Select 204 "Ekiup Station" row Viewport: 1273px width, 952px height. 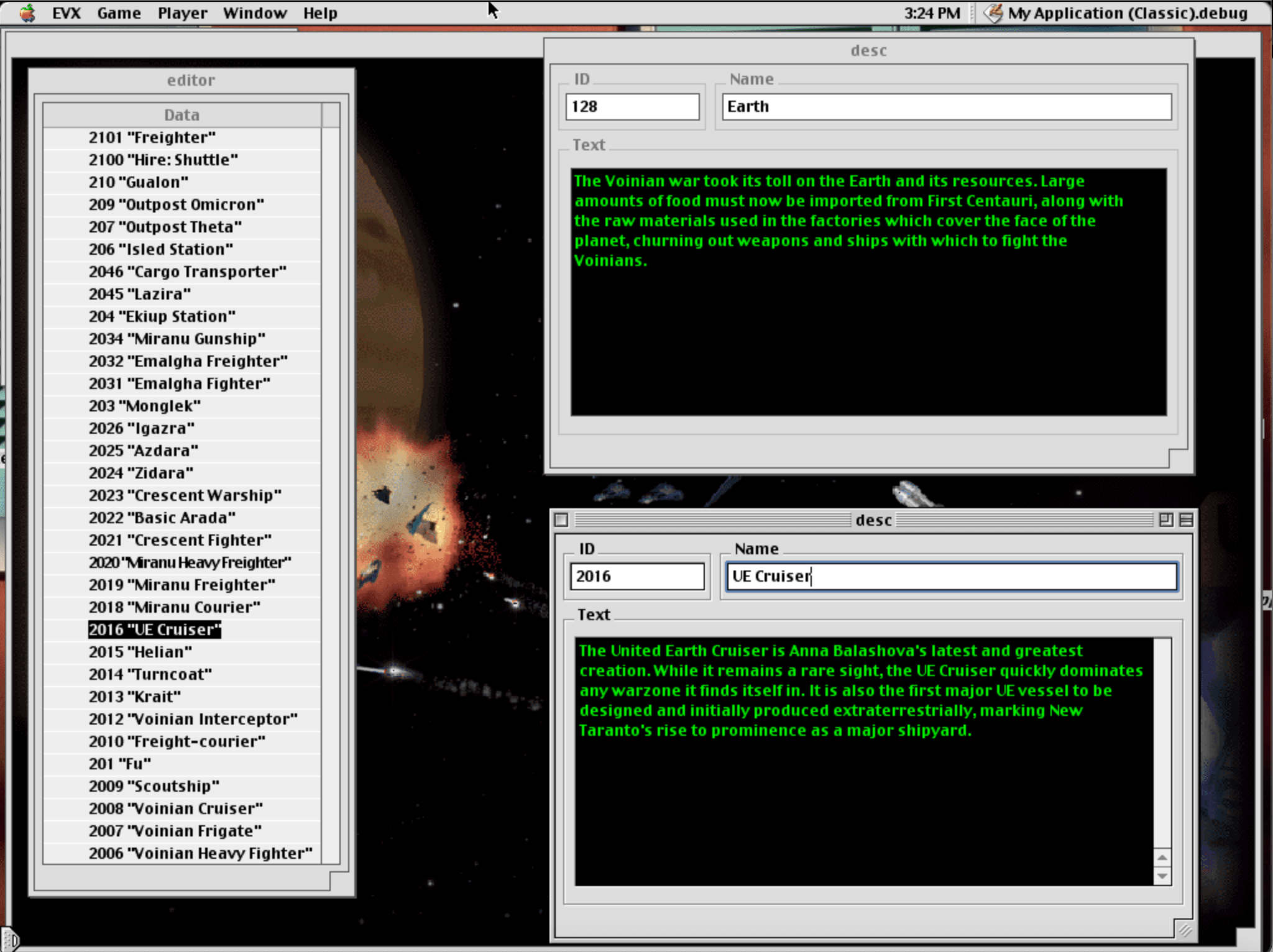click(182, 316)
